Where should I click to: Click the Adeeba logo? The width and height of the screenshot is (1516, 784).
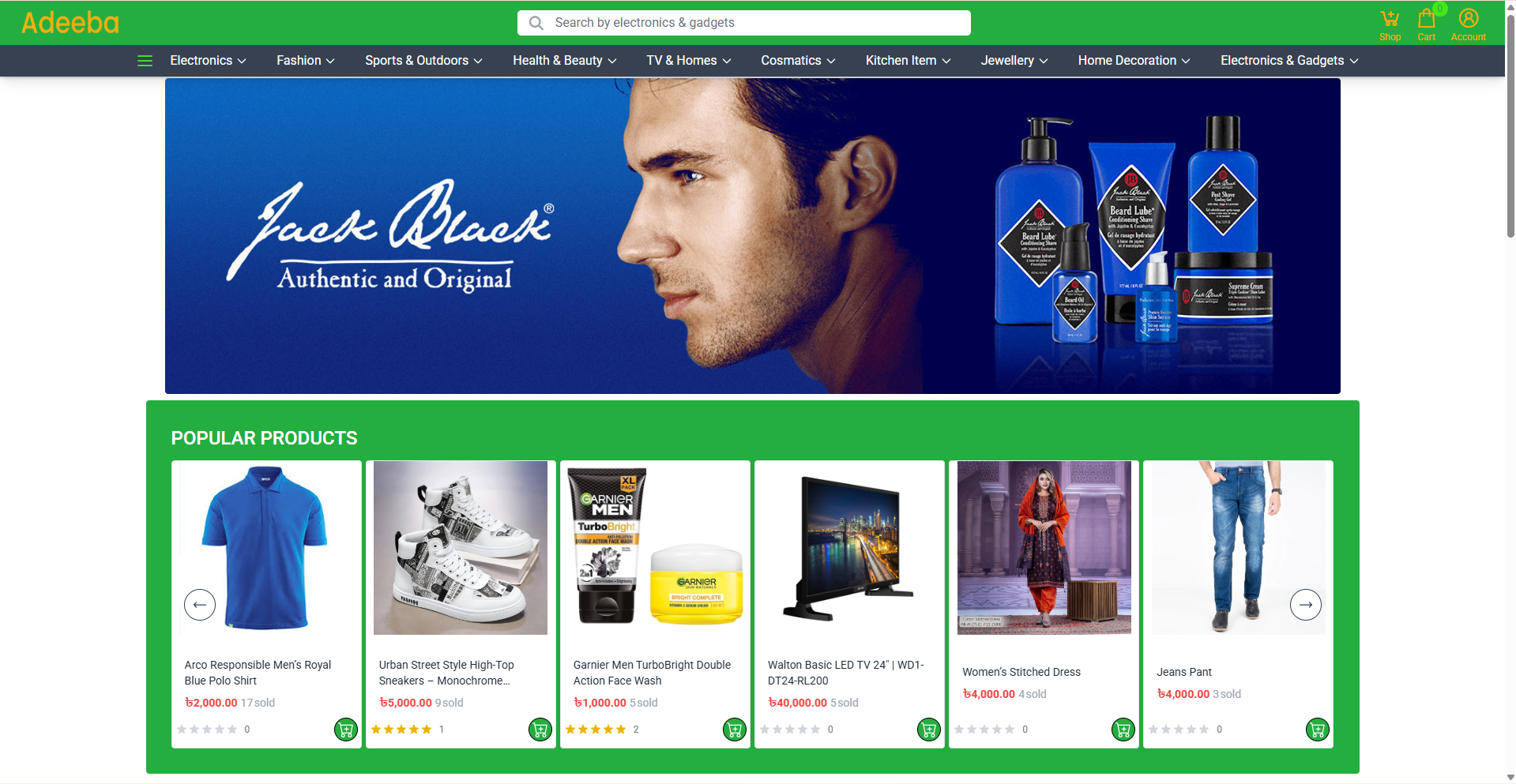[70, 23]
